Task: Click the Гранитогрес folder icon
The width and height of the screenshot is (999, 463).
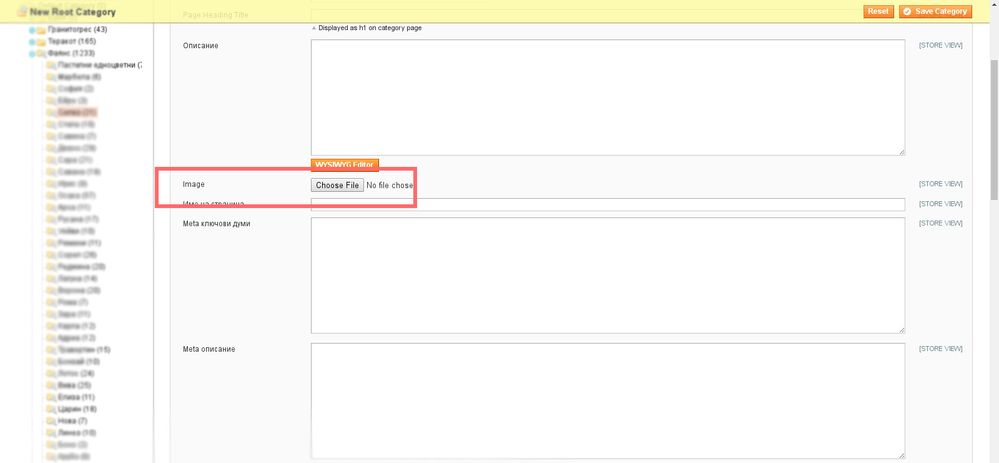Action: pos(41,30)
